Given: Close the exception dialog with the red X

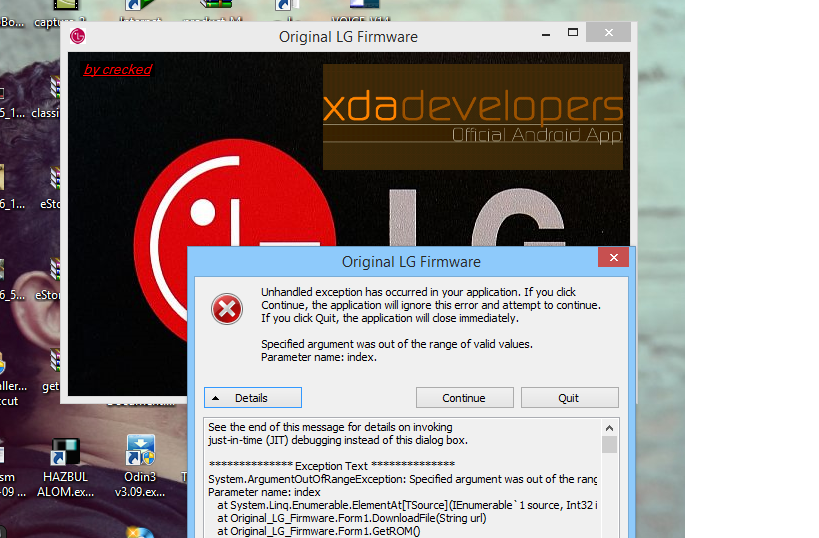Looking at the screenshot, I should (x=613, y=258).
